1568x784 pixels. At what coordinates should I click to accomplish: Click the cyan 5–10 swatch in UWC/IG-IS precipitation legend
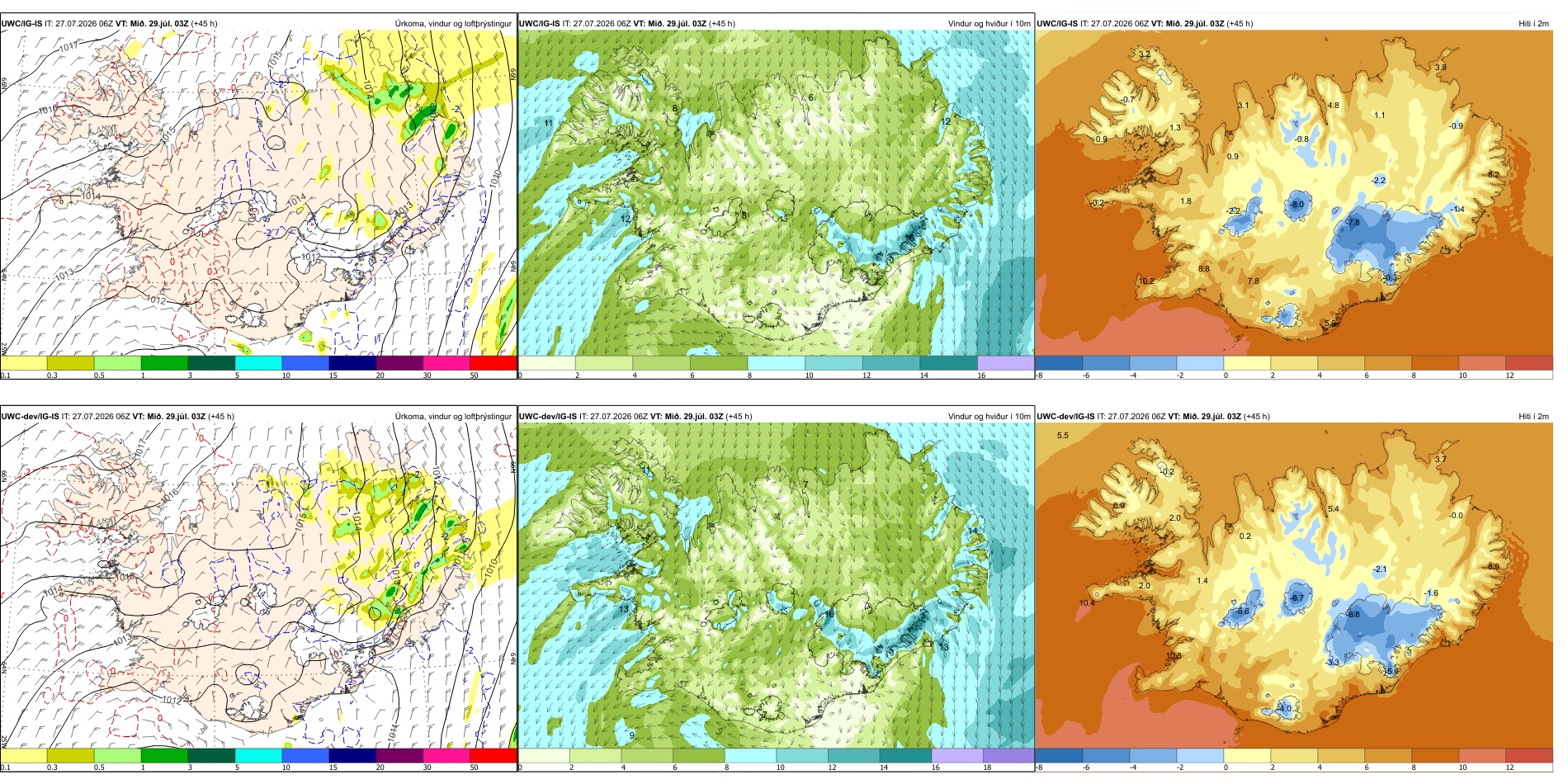point(258,363)
